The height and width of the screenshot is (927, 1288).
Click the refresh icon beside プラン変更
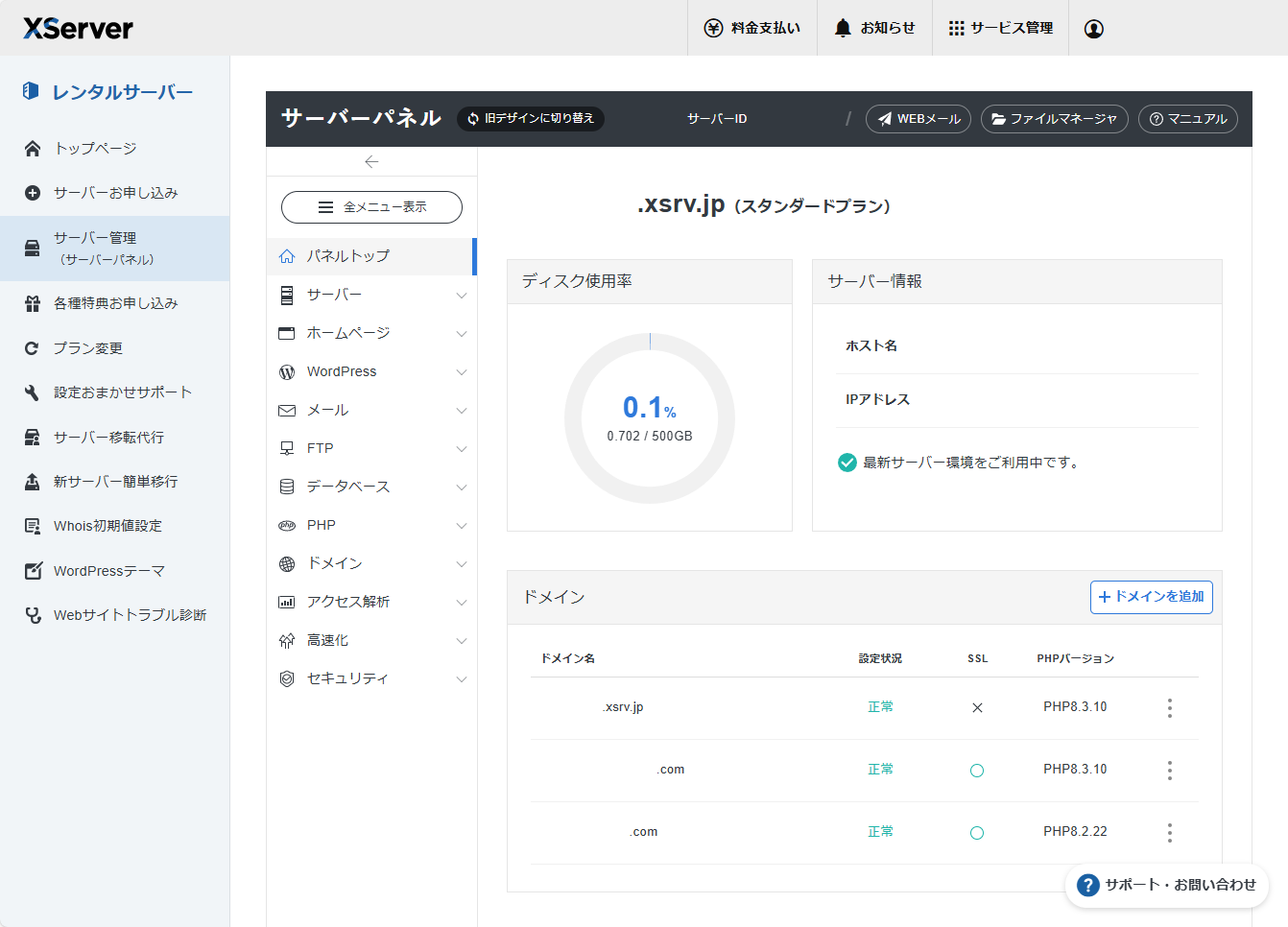click(32, 348)
